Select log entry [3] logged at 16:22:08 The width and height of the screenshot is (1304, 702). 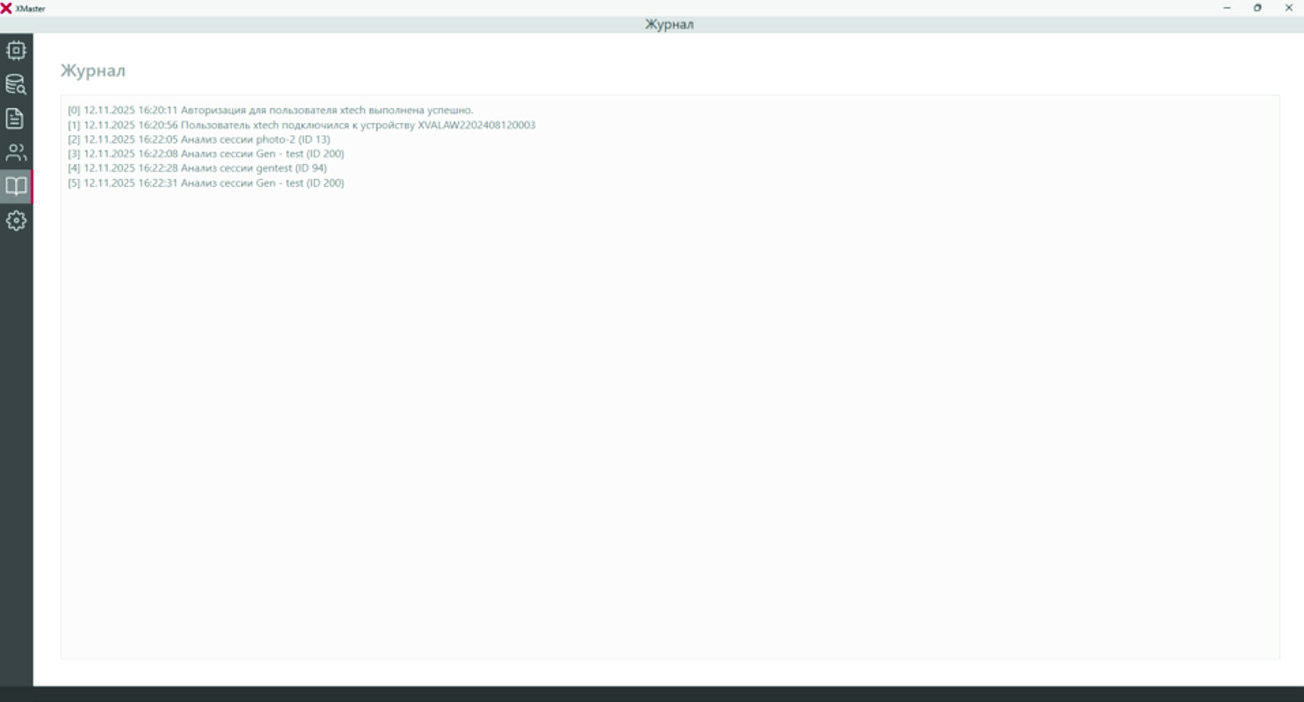point(206,154)
